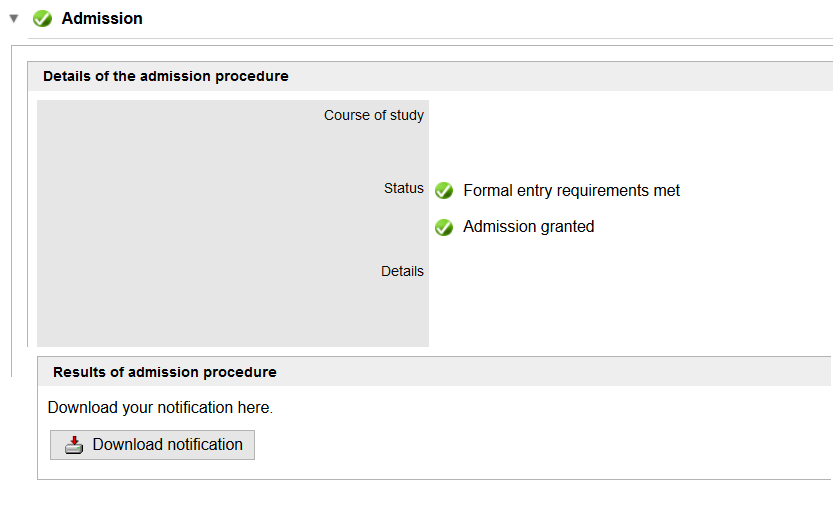Click the checkmark icon for Formal entry requirements

(x=444, y=191)
